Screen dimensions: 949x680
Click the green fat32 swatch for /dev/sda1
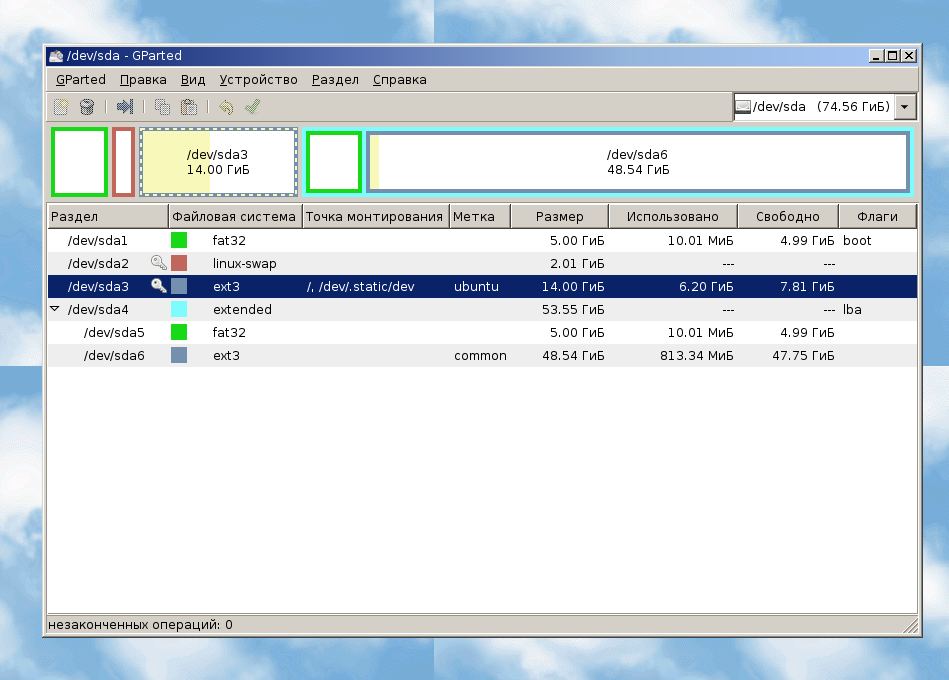179,240
